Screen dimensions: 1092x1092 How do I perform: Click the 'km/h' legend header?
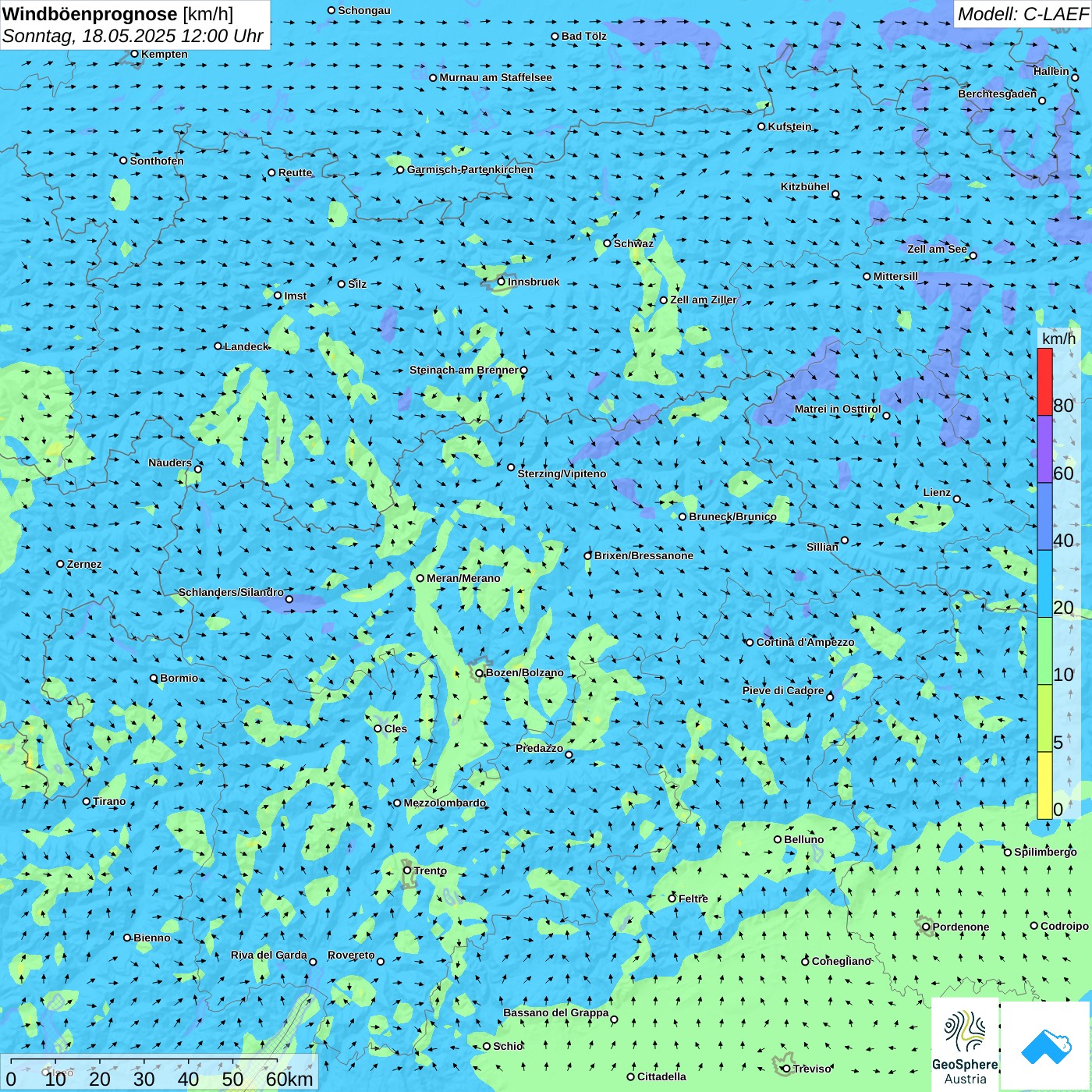1058,338
